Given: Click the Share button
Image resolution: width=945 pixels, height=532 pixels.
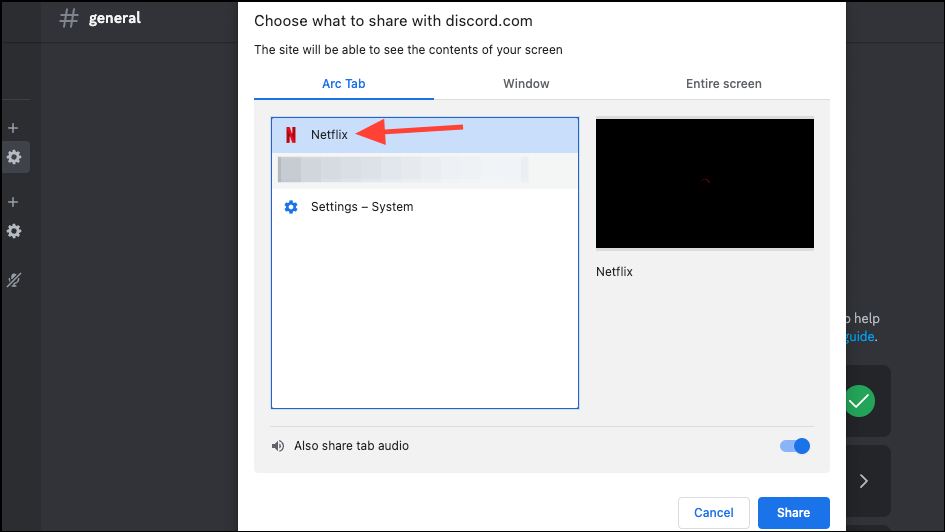Looking at the screenshot, I should pyautogui.click(x=793, y=513).
